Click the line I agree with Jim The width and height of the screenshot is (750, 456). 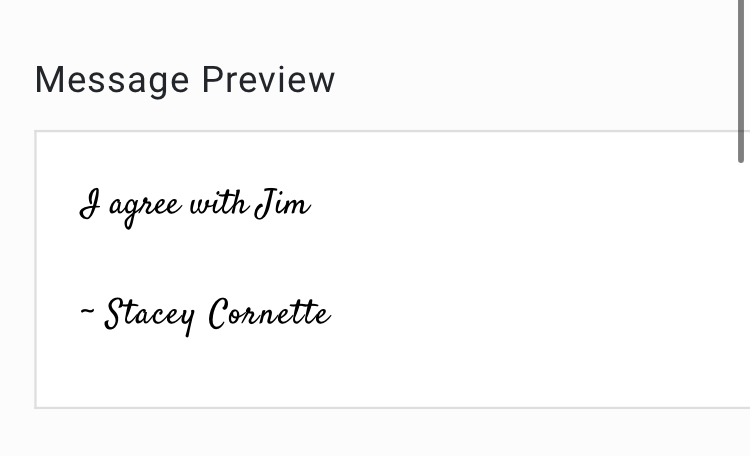[195, 206]
